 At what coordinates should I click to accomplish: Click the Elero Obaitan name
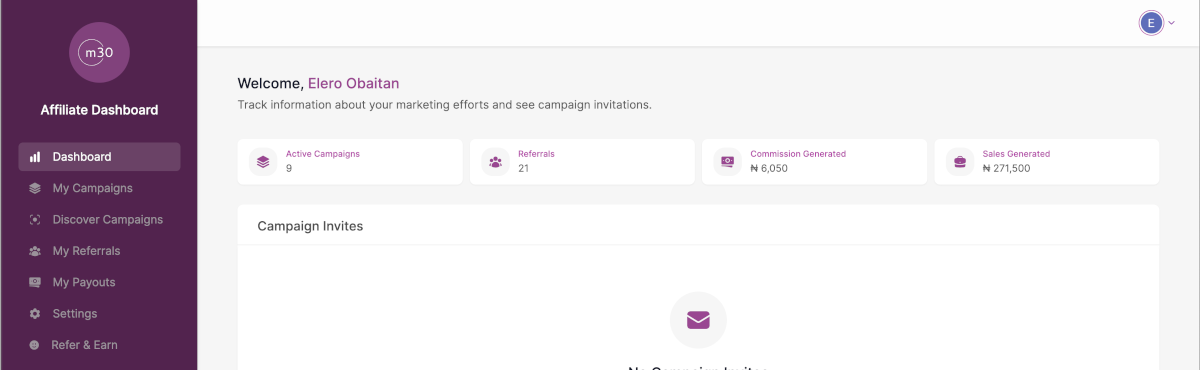point(353,83)
